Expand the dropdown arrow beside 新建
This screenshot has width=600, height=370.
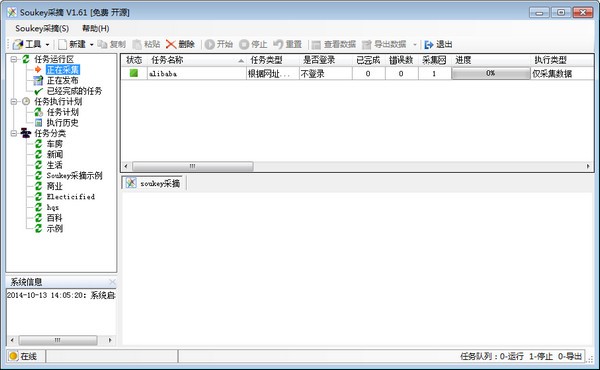92,45
